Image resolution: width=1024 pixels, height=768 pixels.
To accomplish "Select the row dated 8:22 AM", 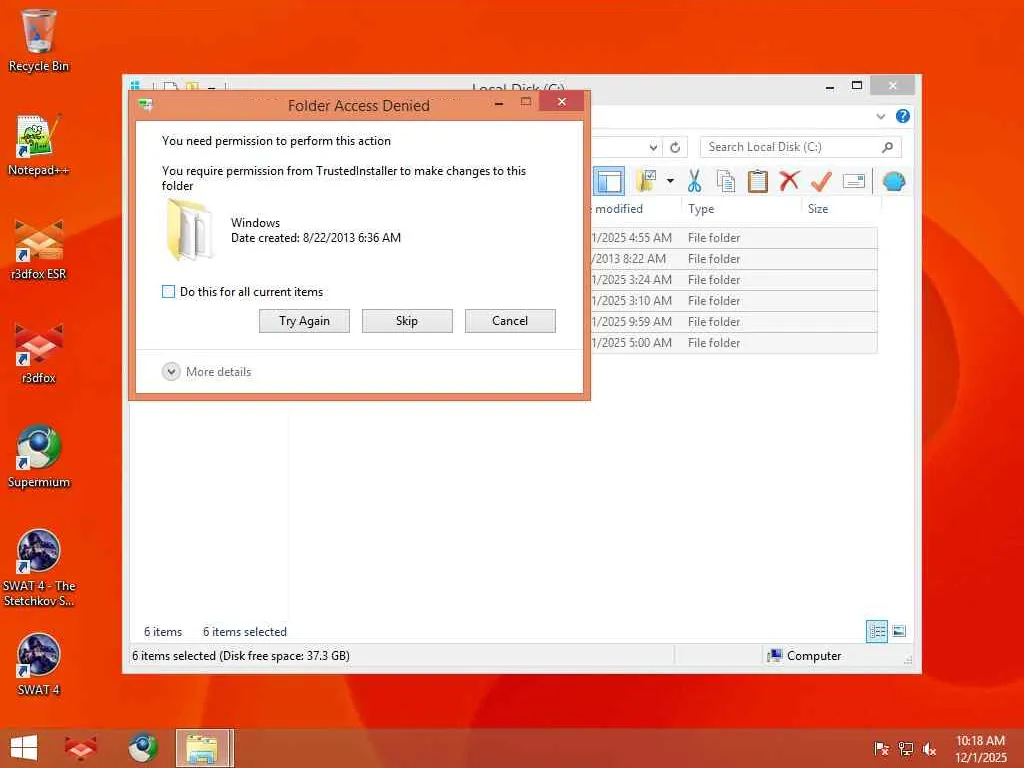I will [734, 259].
